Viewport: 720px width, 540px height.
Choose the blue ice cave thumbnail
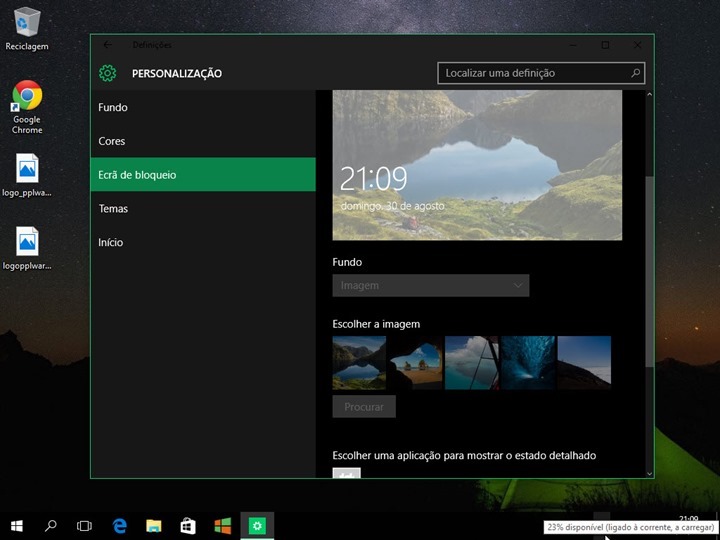pos(528,363)
